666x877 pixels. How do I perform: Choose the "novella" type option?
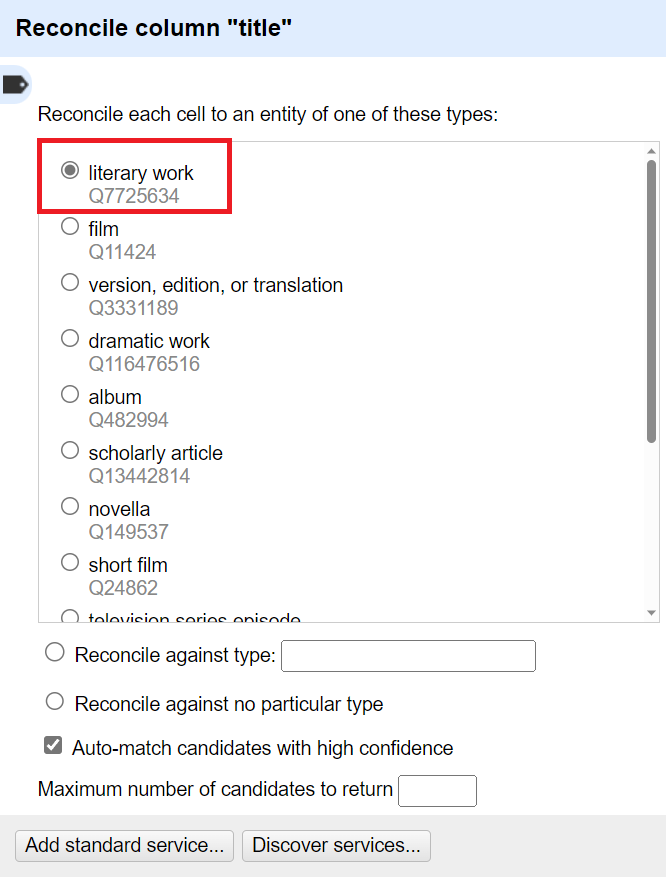(70, 507)
